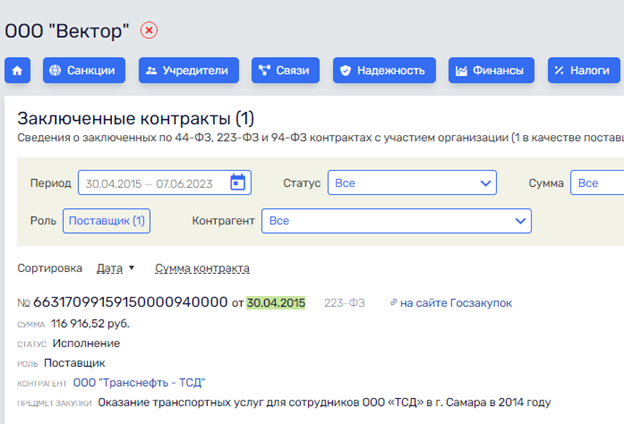
Task: Open the Учредители section
Action: pyautogui.click(x=189, y=70)
